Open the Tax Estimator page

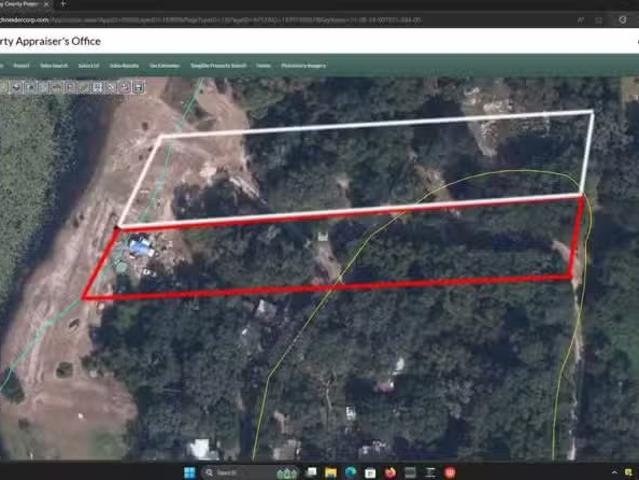click(164, 66)
